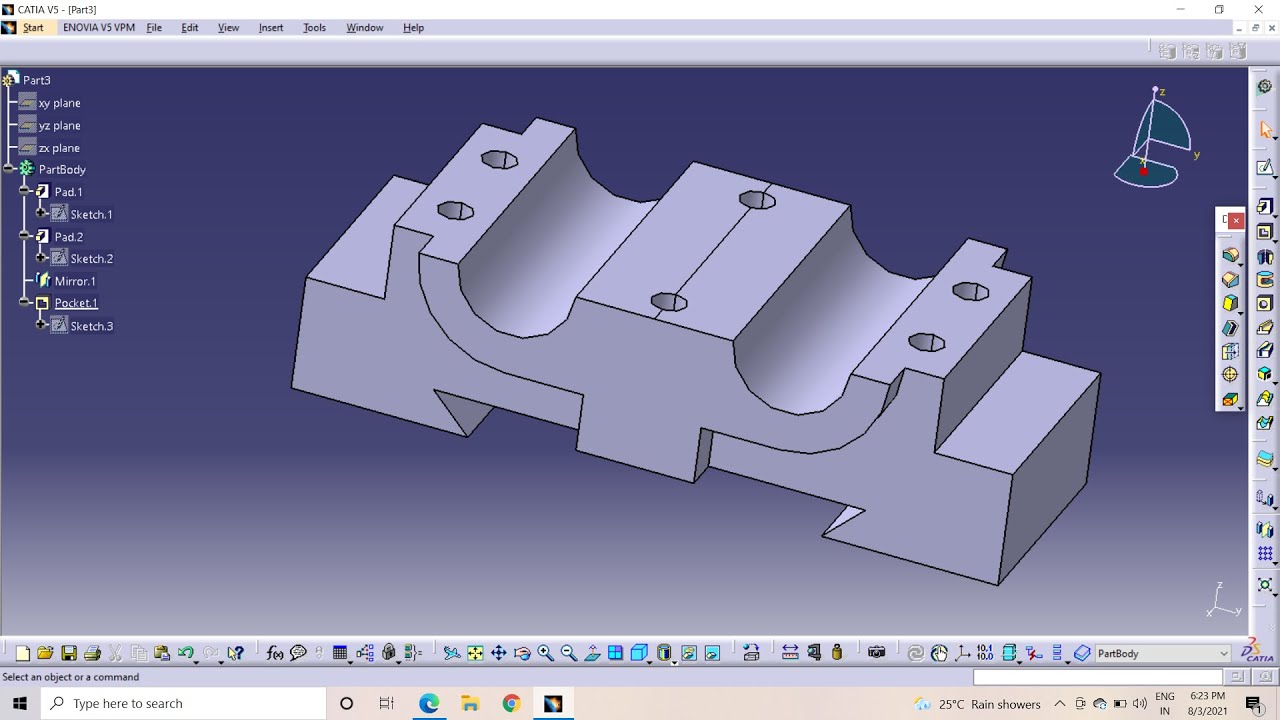
Task: Click the Edge Fillet icon in floating toolbar
Action: [1230, 255]
